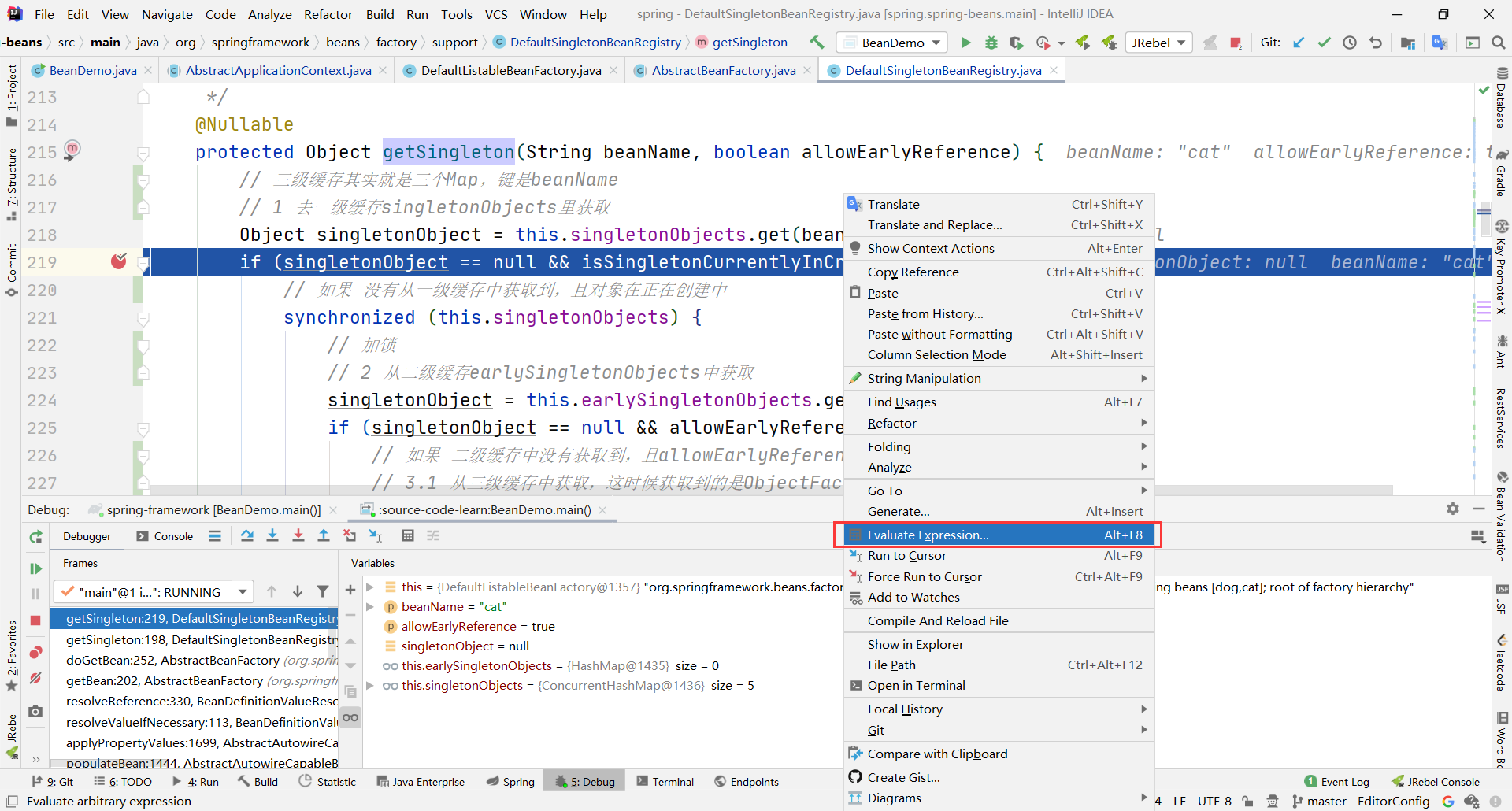Switch to the Console debugger tab
The width and height of the screenshot is (1512, 811).
pos(165,536)
